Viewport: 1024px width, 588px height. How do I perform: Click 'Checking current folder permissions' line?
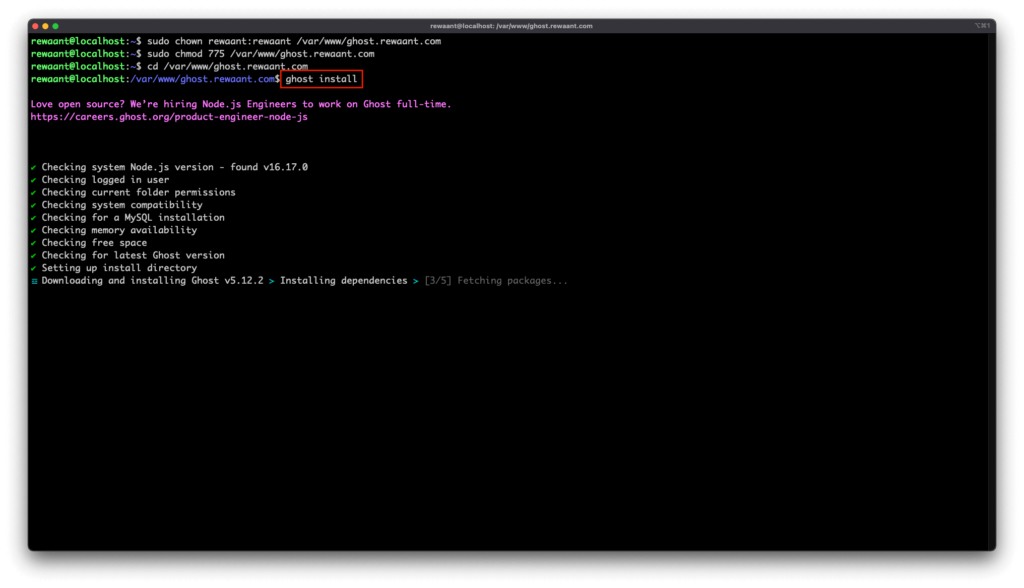[x=138, y=192]
